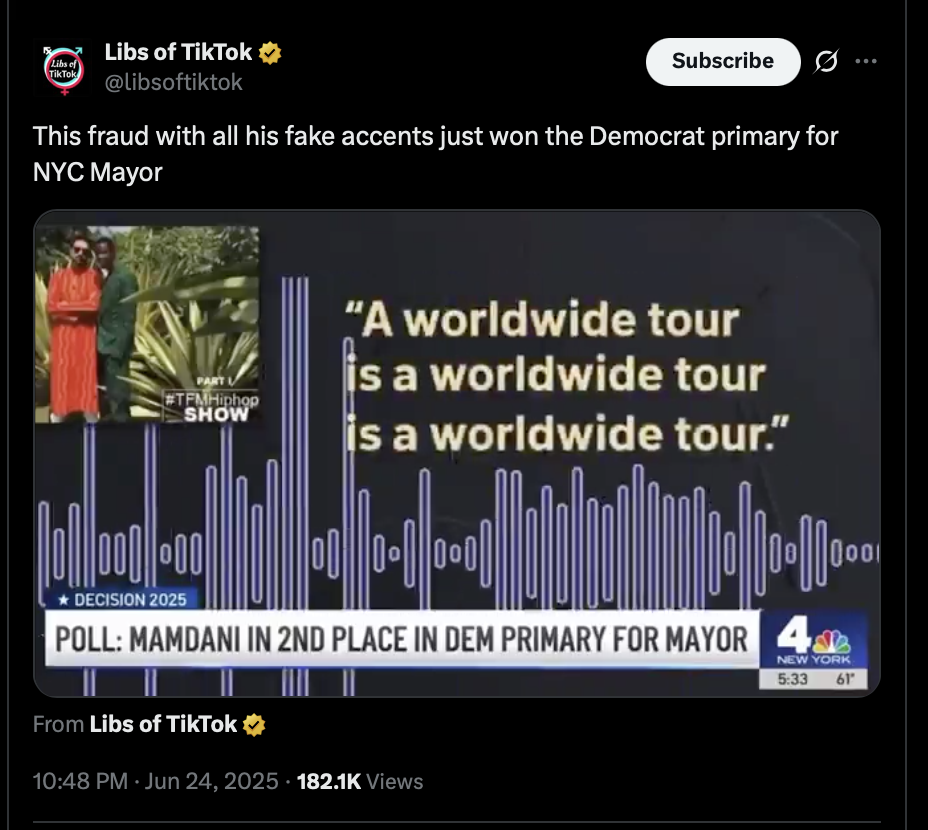Click the TFMHiphop Show inset photo
Viewport: 928px width, 830px height.
pyautogui.click(x=147, y=324)
